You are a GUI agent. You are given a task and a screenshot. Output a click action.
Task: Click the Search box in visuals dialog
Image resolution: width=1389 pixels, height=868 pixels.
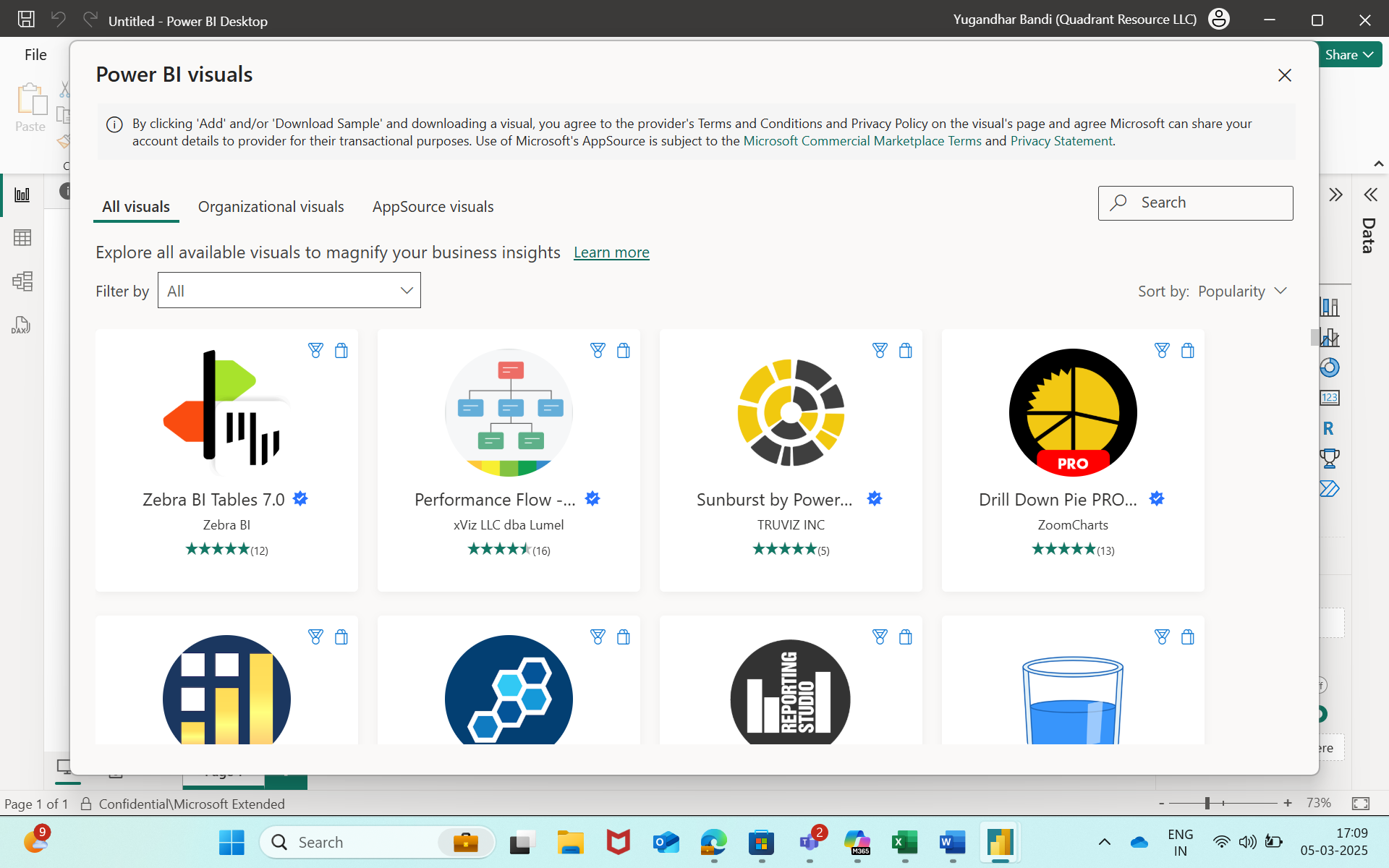coord(1195,203)
